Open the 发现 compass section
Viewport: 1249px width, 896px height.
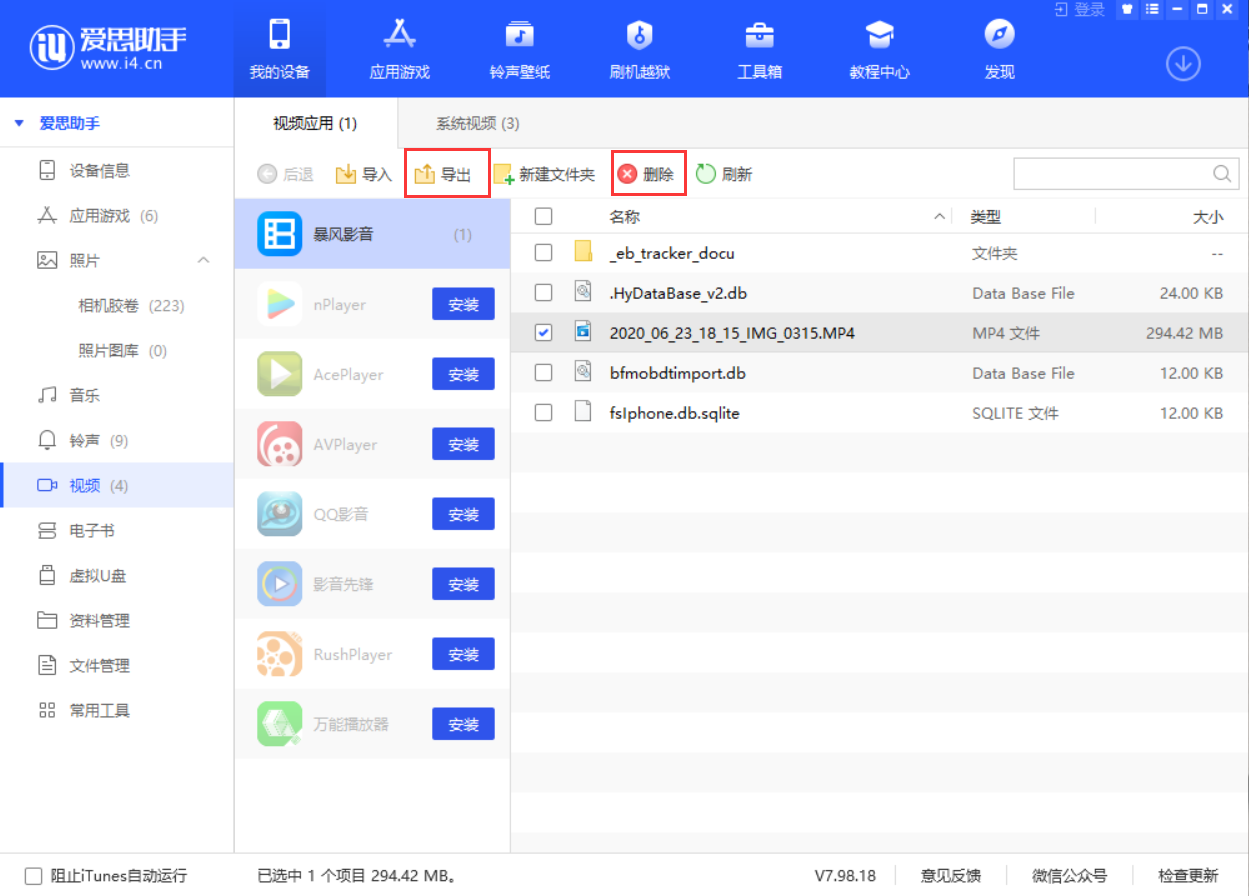point(999,49)
